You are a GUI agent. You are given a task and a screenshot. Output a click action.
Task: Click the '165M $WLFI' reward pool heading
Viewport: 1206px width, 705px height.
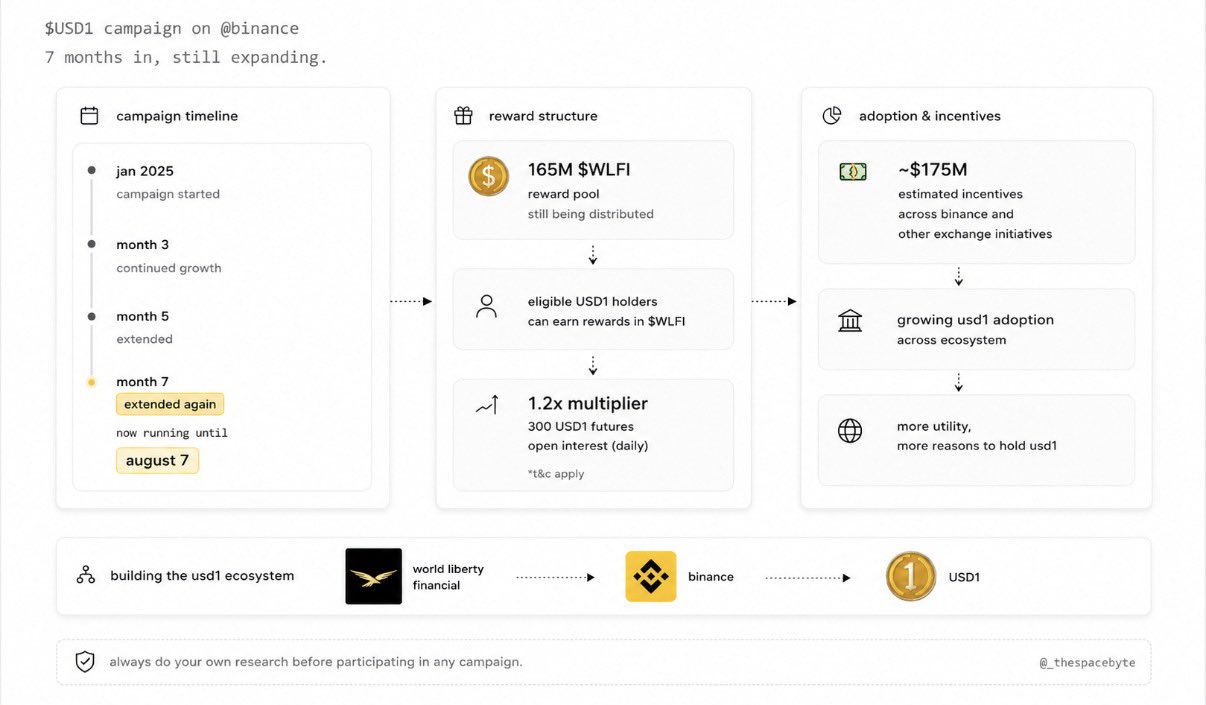pos(579,169)
